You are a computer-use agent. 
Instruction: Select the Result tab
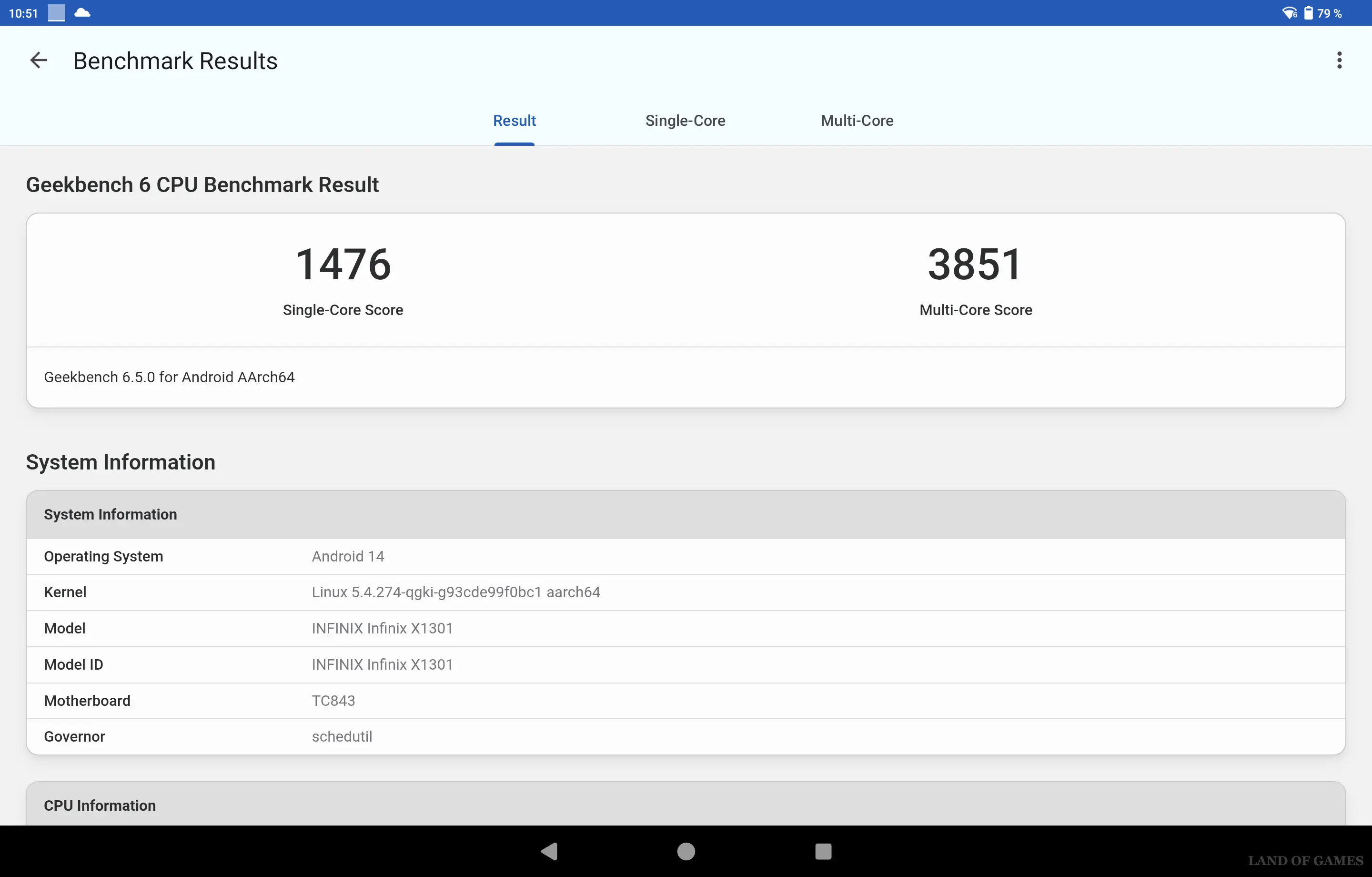pos(514,121)
